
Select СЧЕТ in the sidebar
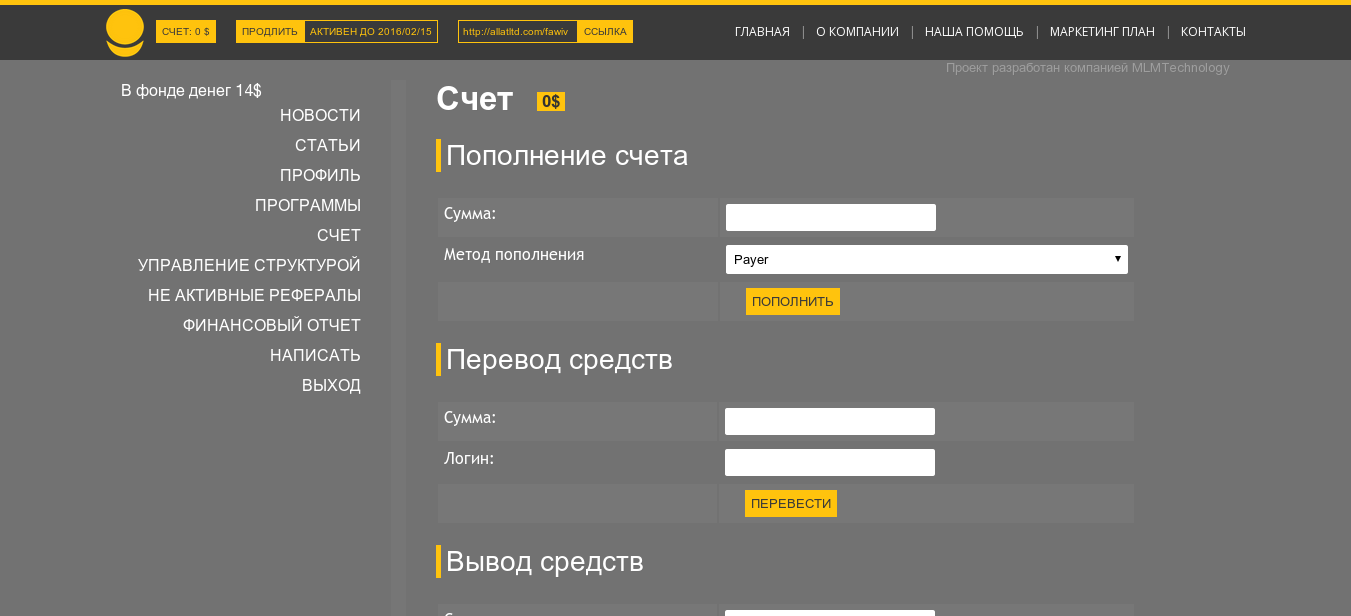point(339,236)
